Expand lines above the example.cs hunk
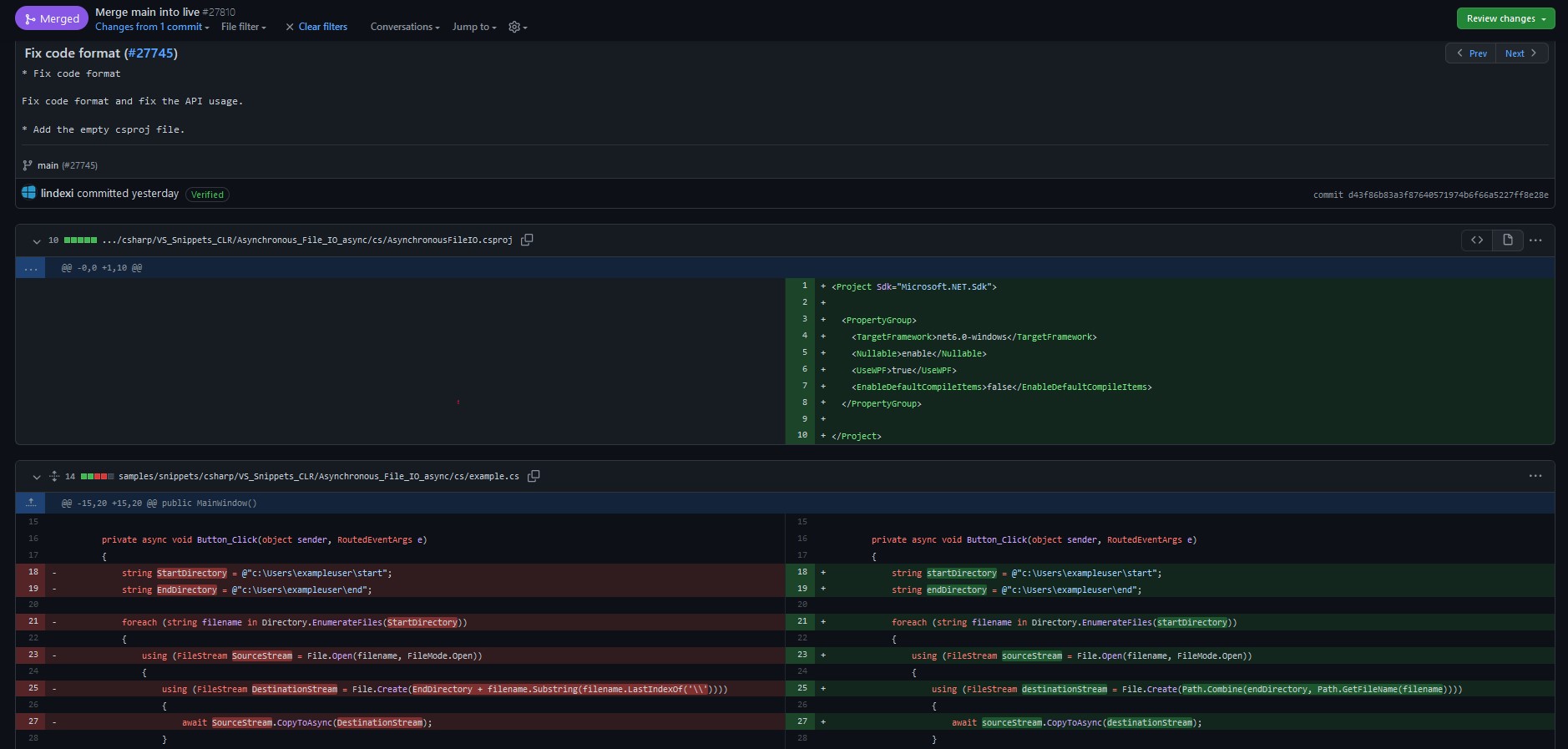Screen dimensions: 1568x749 31,503
